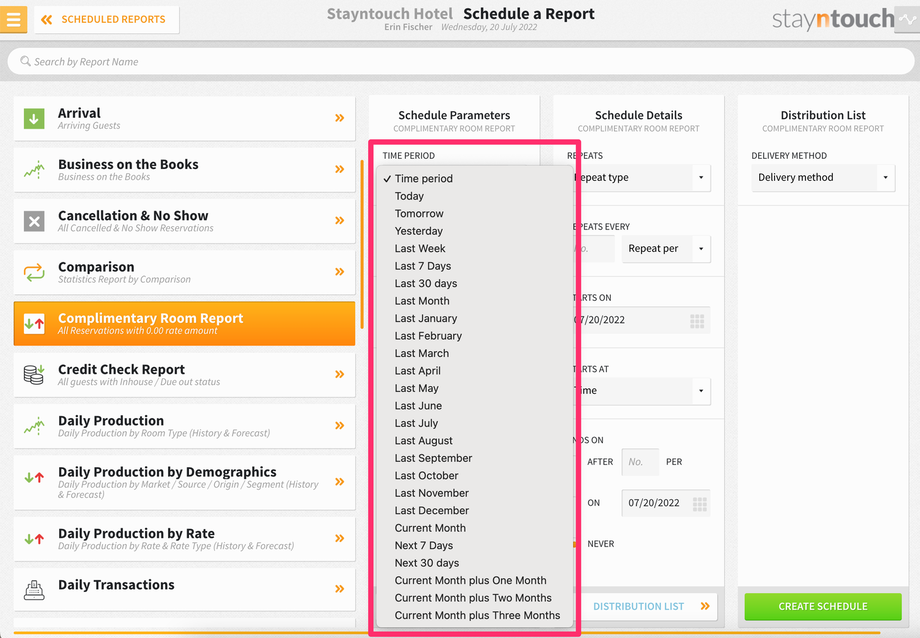Select Next 7 Days option
Viewport: 920px width, 638px height.
tap(424, 545)
